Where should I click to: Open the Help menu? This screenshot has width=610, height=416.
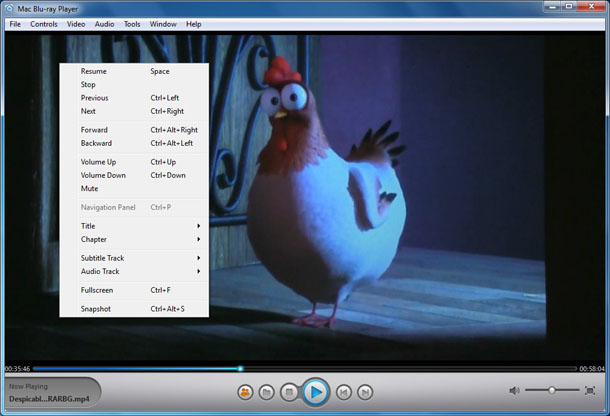coord(193,24)
